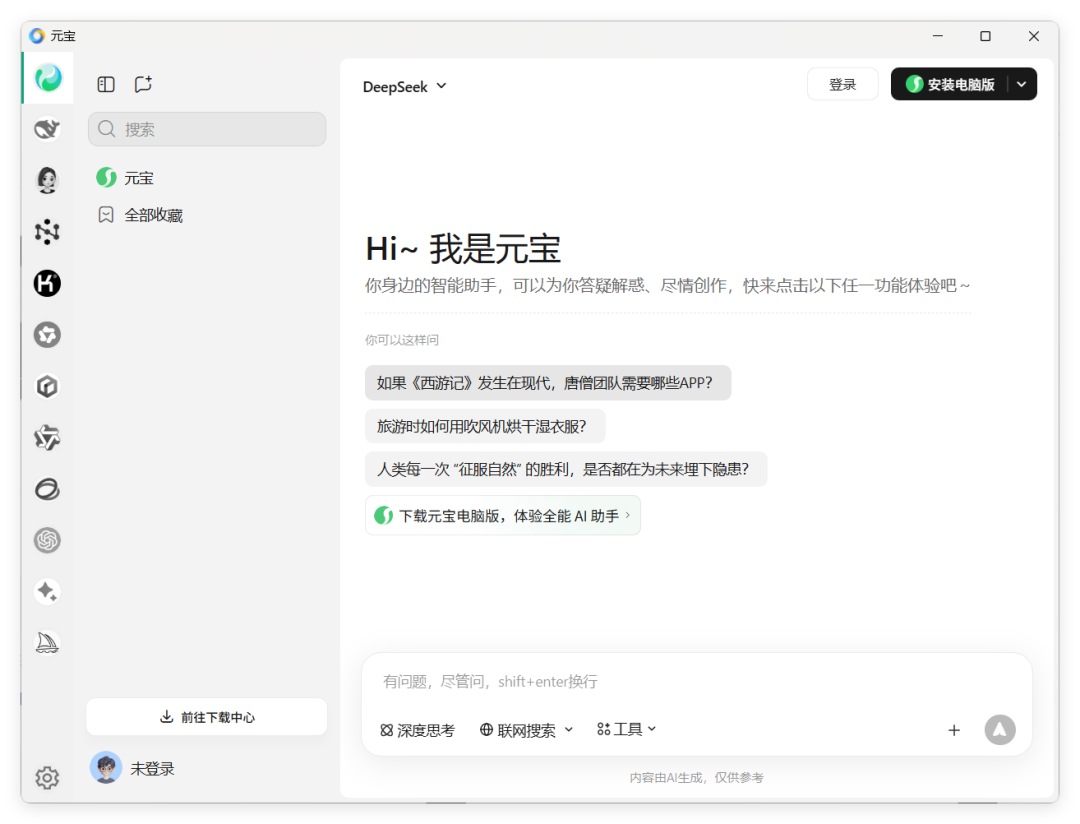Collapse the sidebar panel toggle icon
This screenshot has height=824, width=1080.
coord(106,84)
